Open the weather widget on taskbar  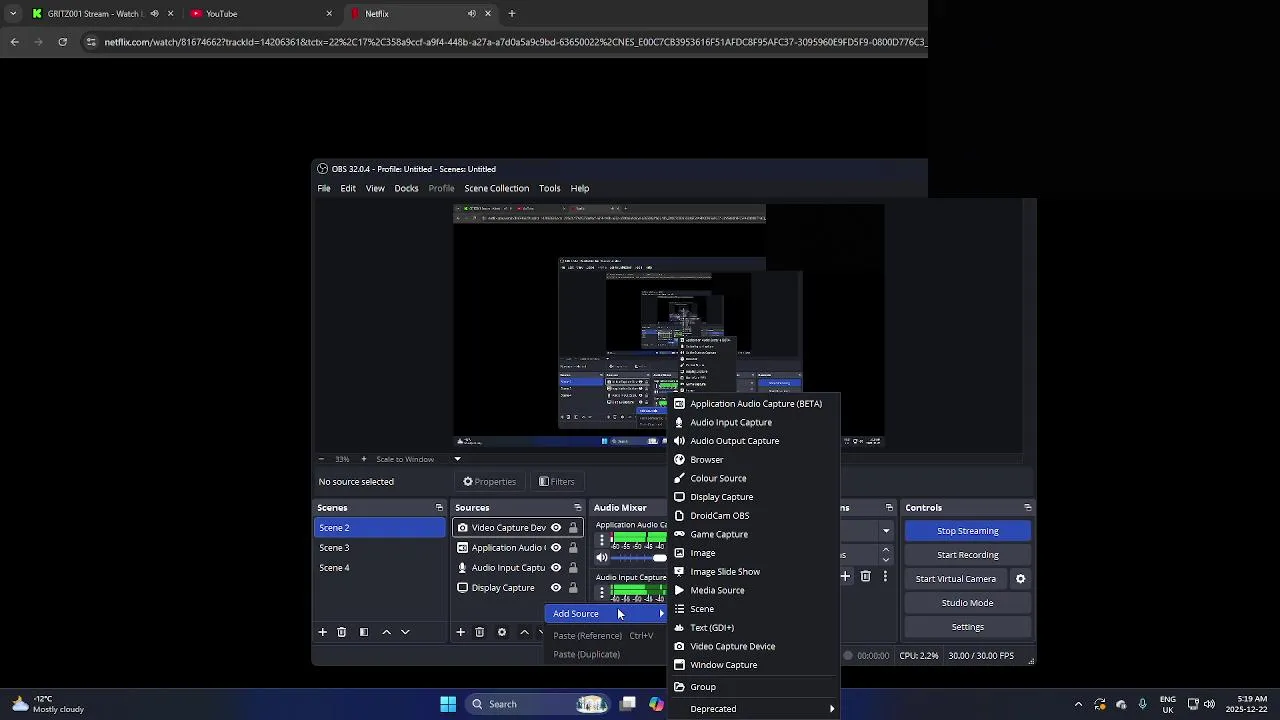tap(48, 704)
